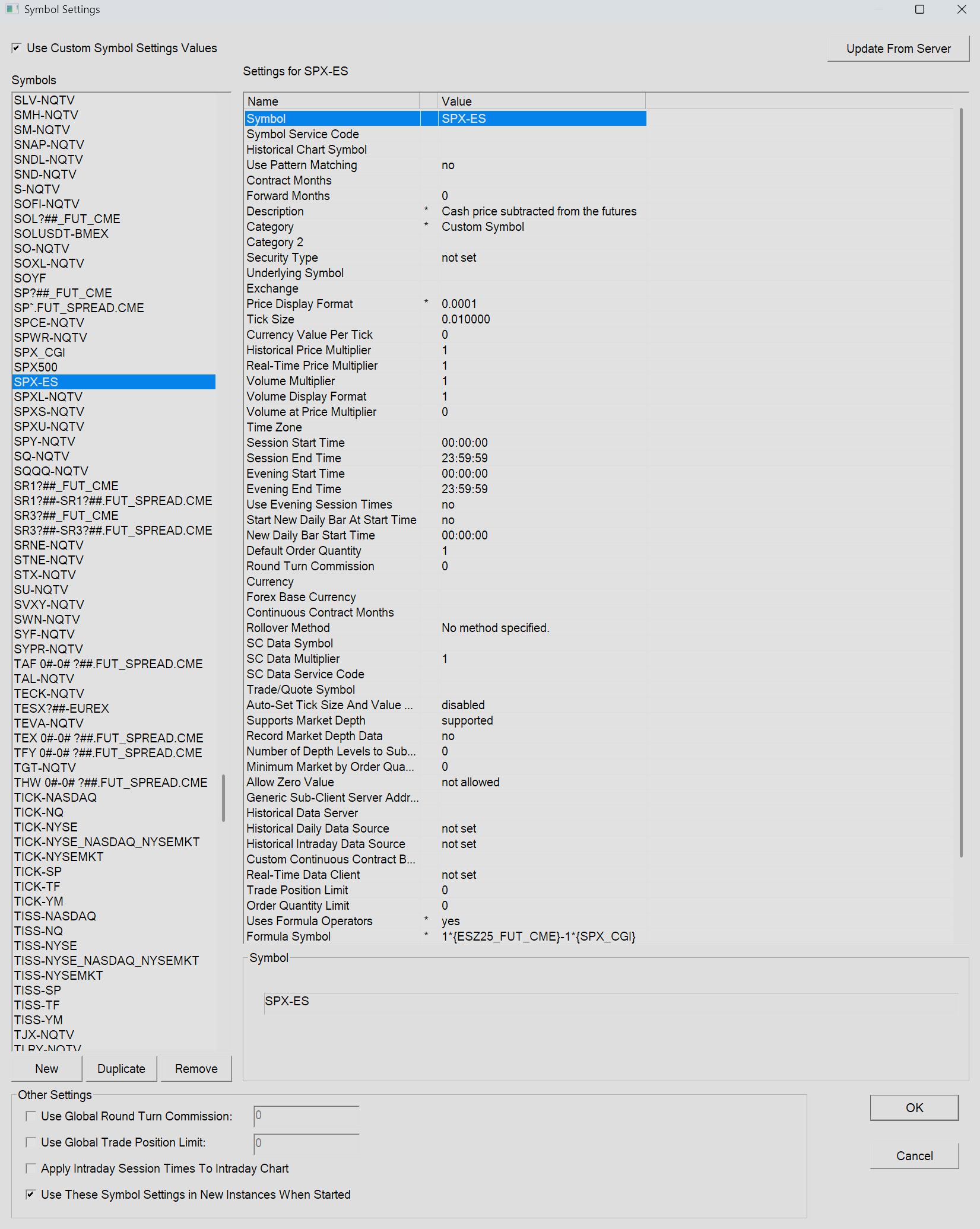Enable Use Global Round Turn Commission checkbox

click(x=31, y=1116)
